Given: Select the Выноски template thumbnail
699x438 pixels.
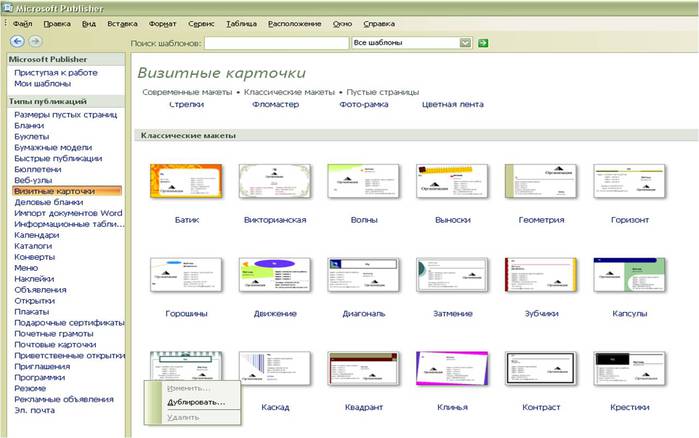Looking at the screenshot, I should [x=452, y=181].
